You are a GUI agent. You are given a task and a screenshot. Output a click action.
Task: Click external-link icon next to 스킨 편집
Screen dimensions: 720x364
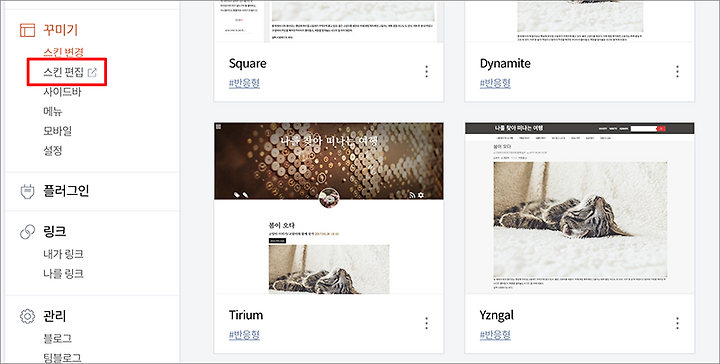tap(92, 73)
